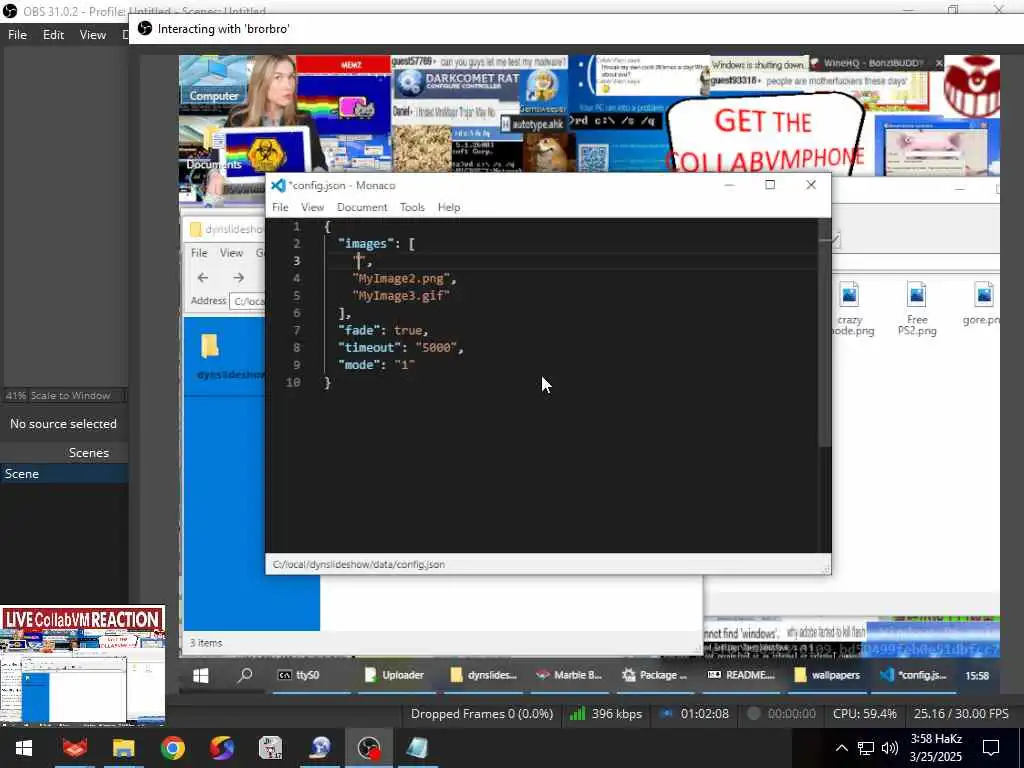Switch to ttyS0 in VM taskbar

298,675
